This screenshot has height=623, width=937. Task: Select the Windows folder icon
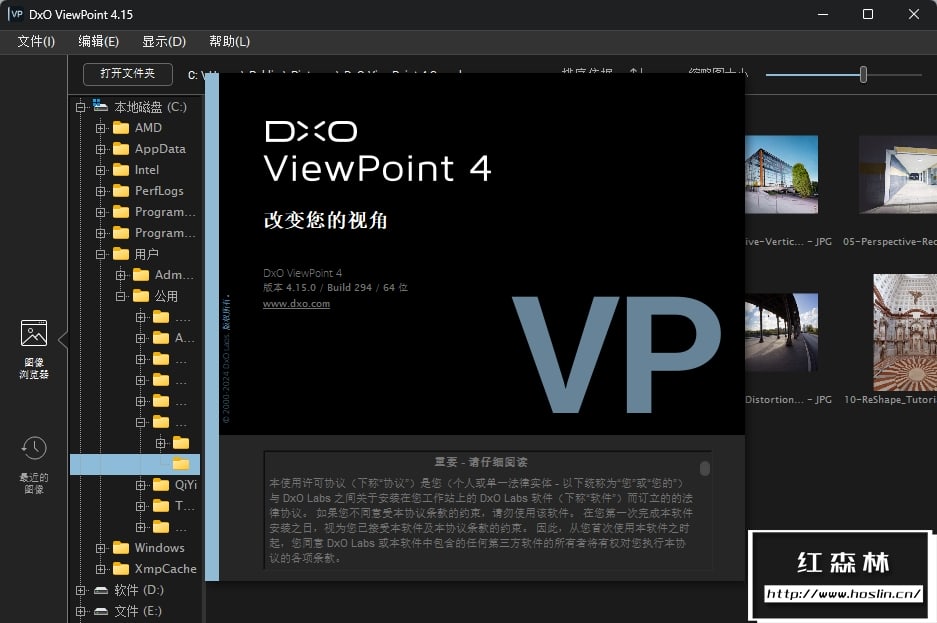coord(121,548)
